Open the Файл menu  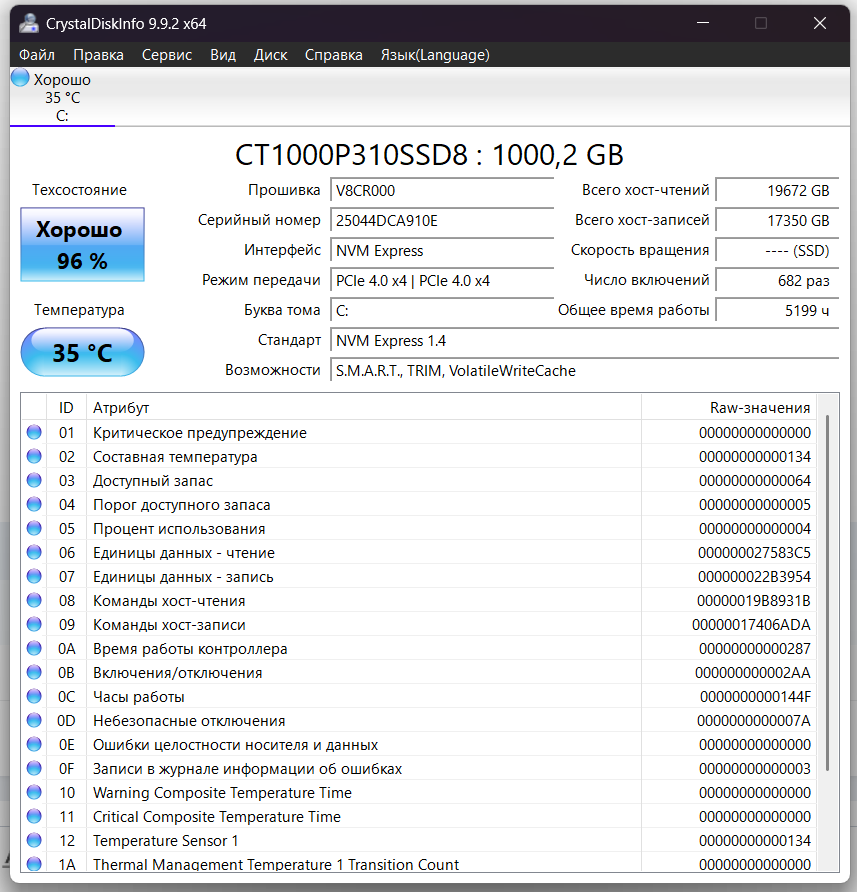pos(37,55)
